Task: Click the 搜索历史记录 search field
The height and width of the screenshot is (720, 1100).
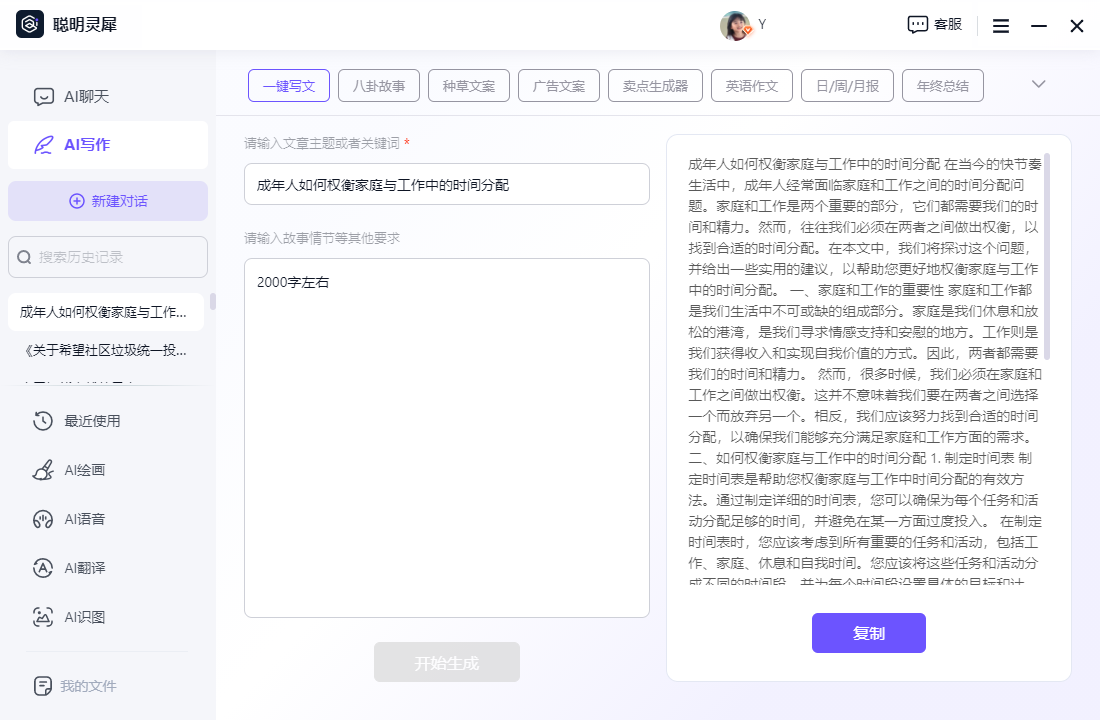Action: (108, 257)
